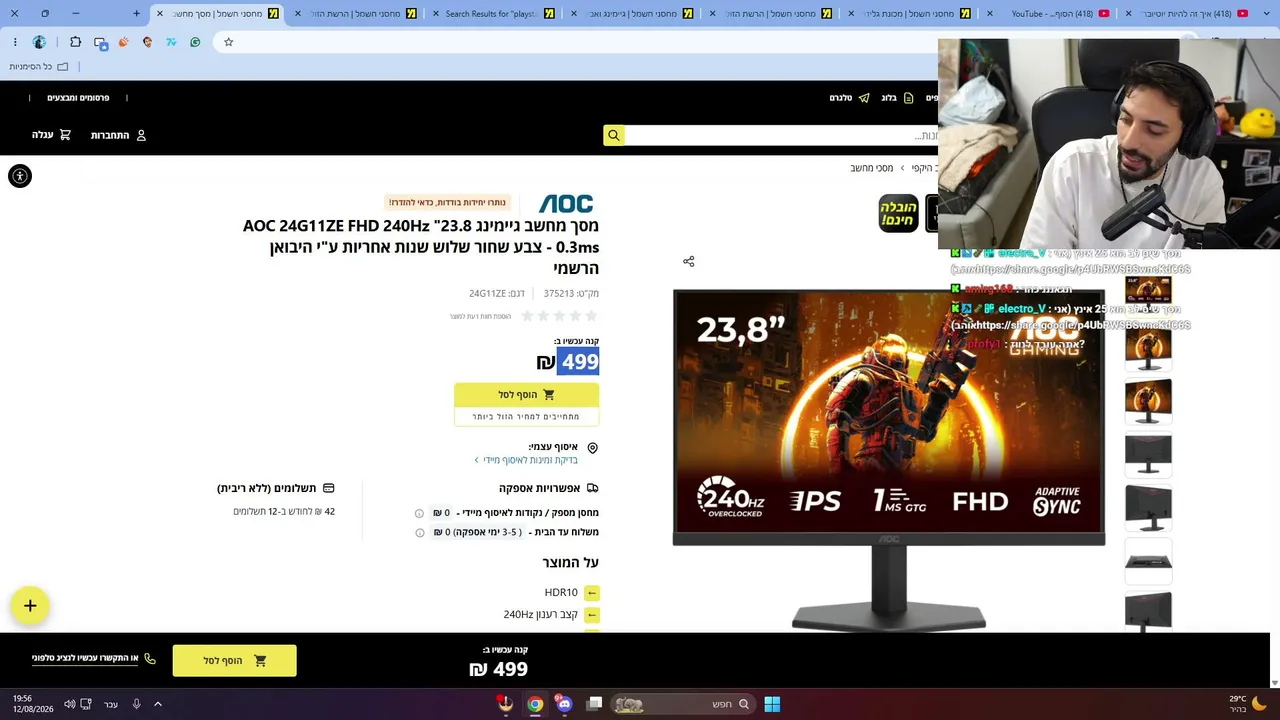This screenshot has width=1280, height=720.
Task: Open a new browser tab
Action: click(137, 14)
